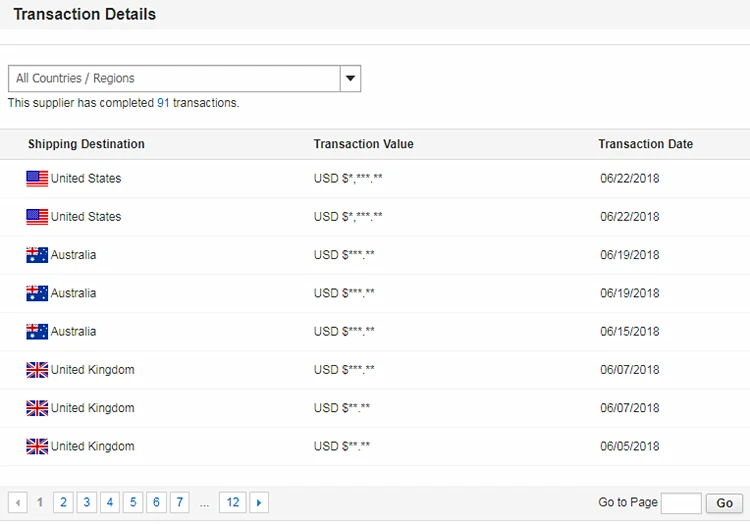Image resolution: width=750 pixels, height=524 pixels.
Task: Click the previous page arrow icon
Action: (18, 503)
